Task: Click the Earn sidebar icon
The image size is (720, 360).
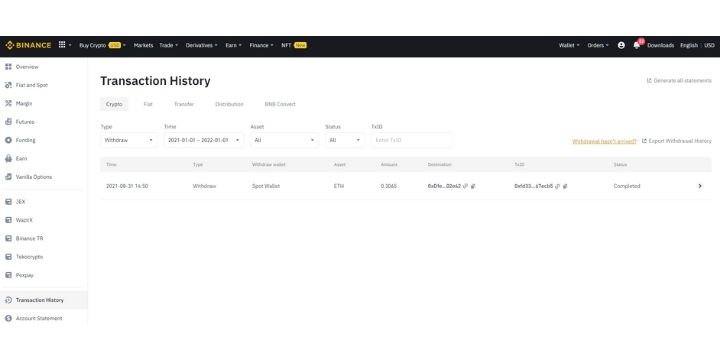Action: pyautogui.click(x=8, y=158)
